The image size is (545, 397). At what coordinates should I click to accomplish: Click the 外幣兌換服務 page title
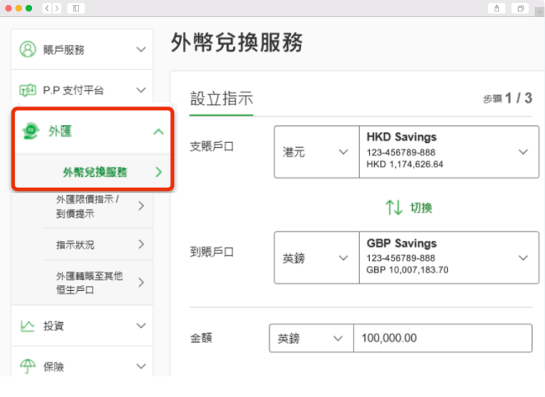tap(237, 43)
